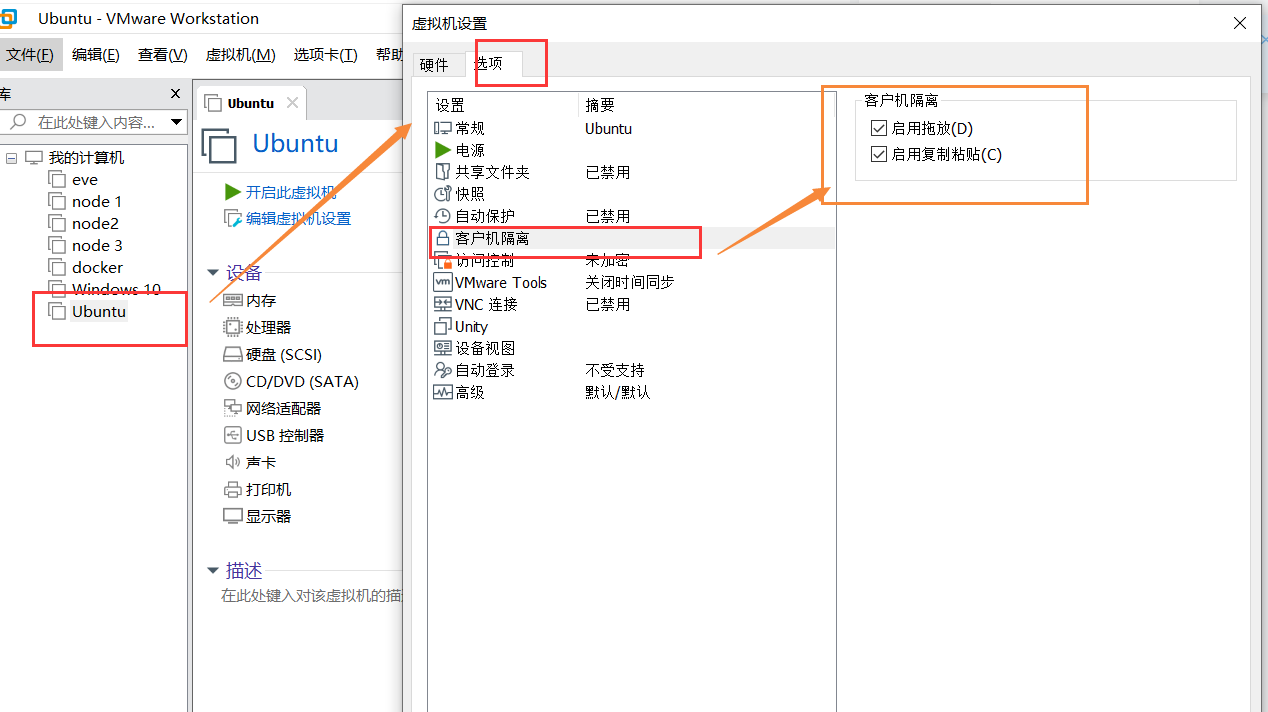The width and height of the screenshot is (1268, 712).
Task: Select docker in the library tree
Action: [97, 268]
